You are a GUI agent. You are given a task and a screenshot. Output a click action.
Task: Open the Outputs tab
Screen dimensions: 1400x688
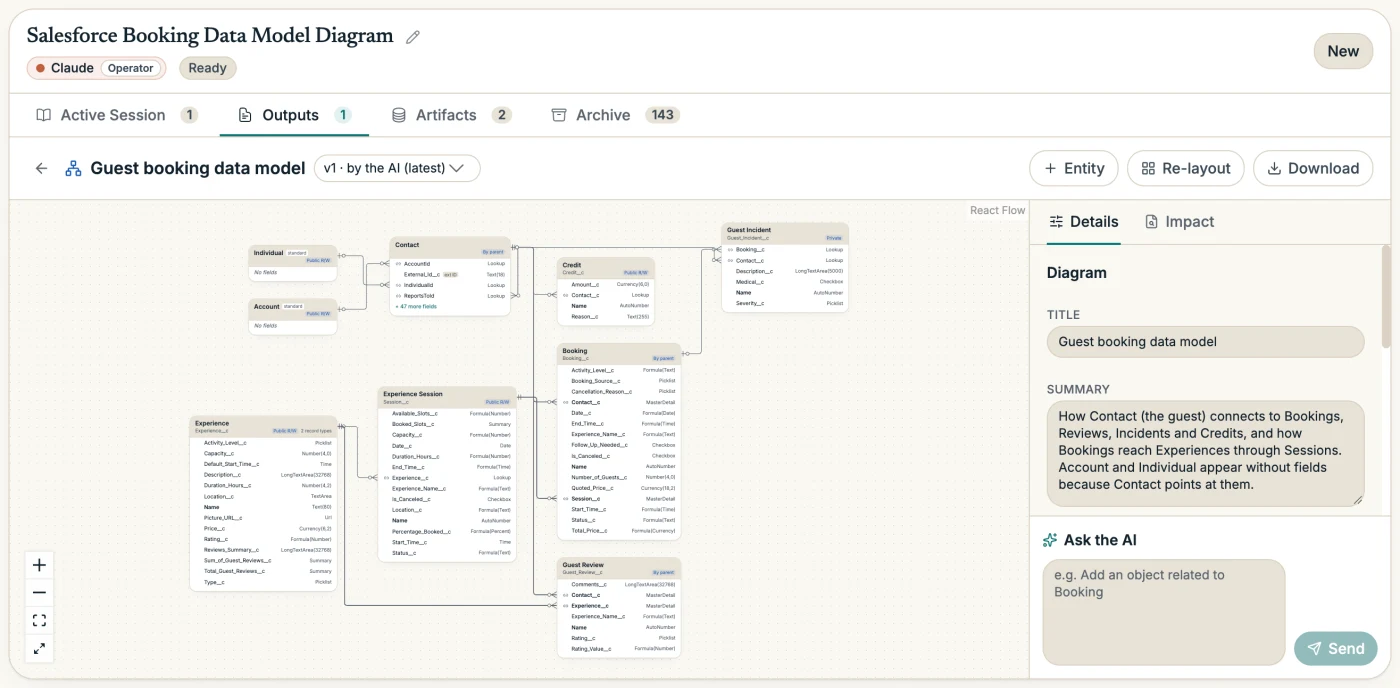pyautogui.click(x=295, y=115)
